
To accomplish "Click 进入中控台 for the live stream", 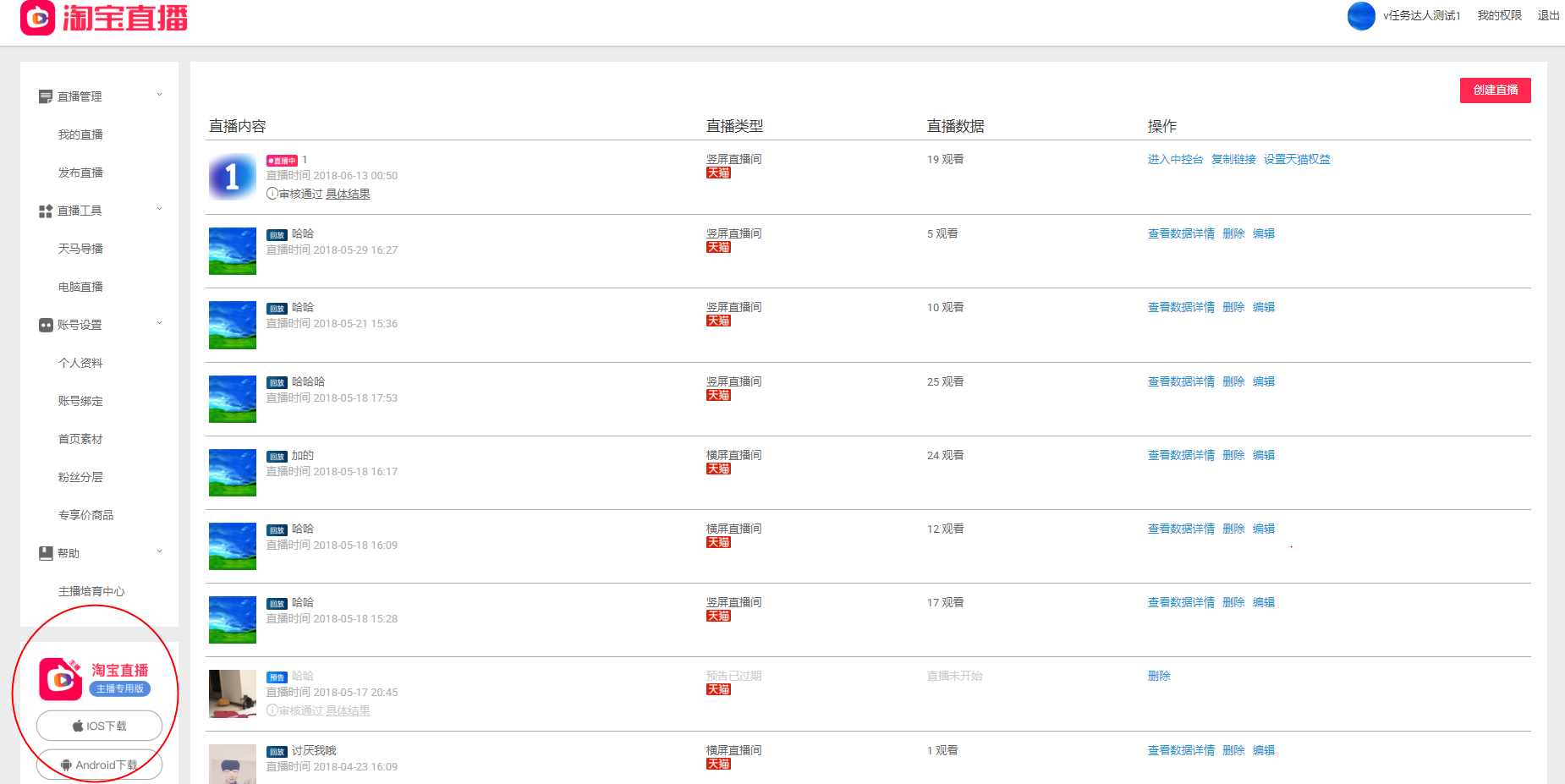I will coord(1175,159).
